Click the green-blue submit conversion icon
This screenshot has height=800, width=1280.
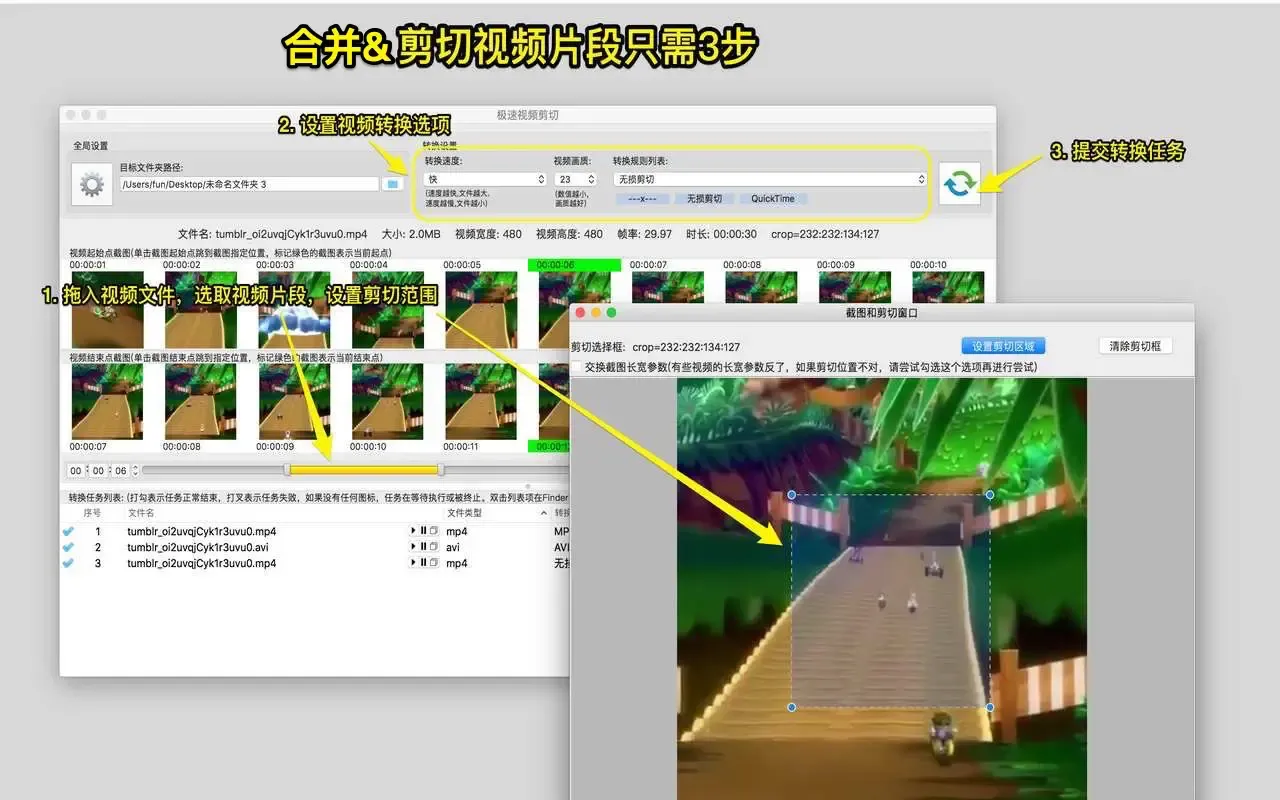coord(960,183)
